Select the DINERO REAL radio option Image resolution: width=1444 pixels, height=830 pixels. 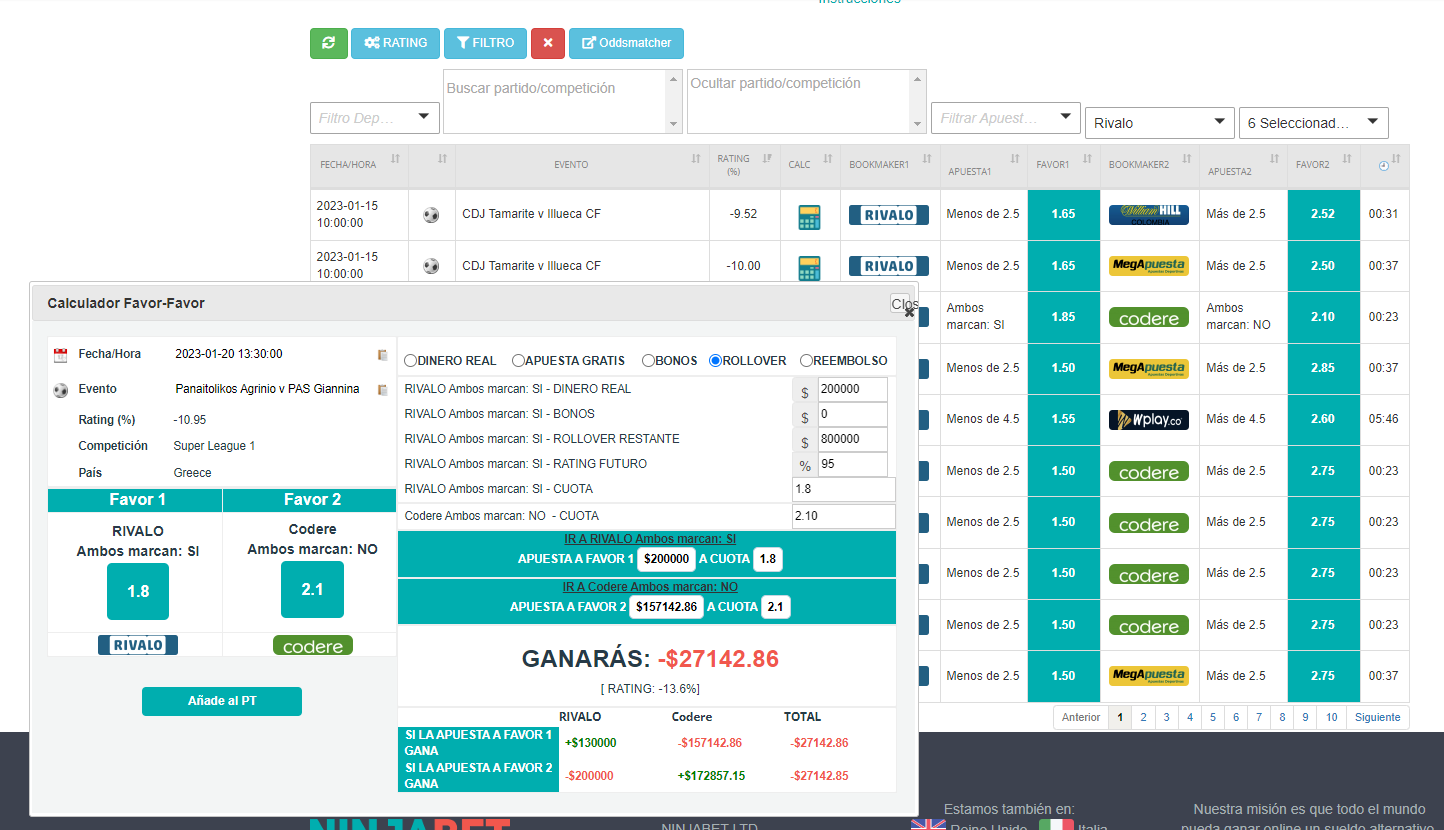[x=411, y=361]
